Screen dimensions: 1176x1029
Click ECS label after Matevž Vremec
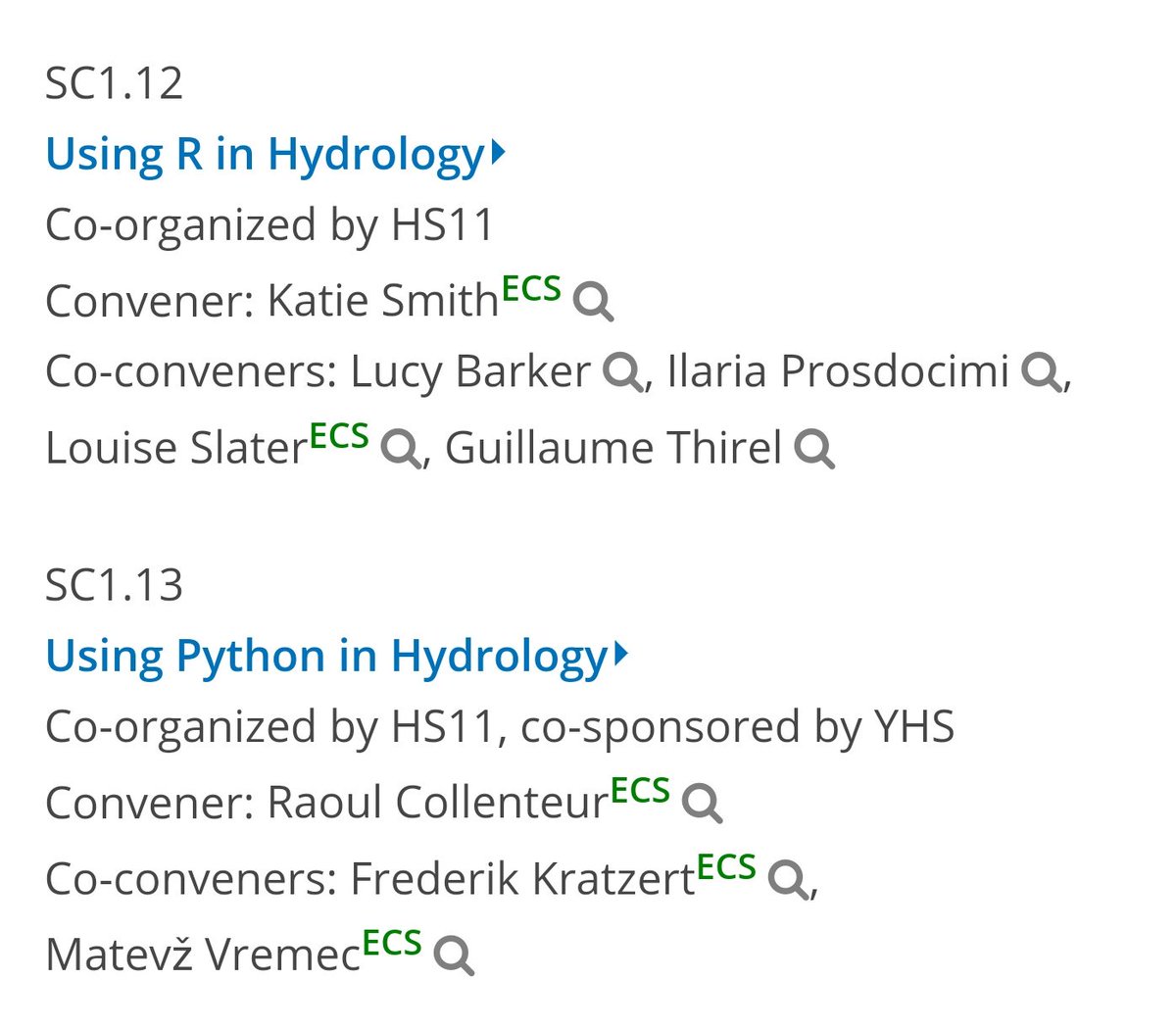[392, 943]
